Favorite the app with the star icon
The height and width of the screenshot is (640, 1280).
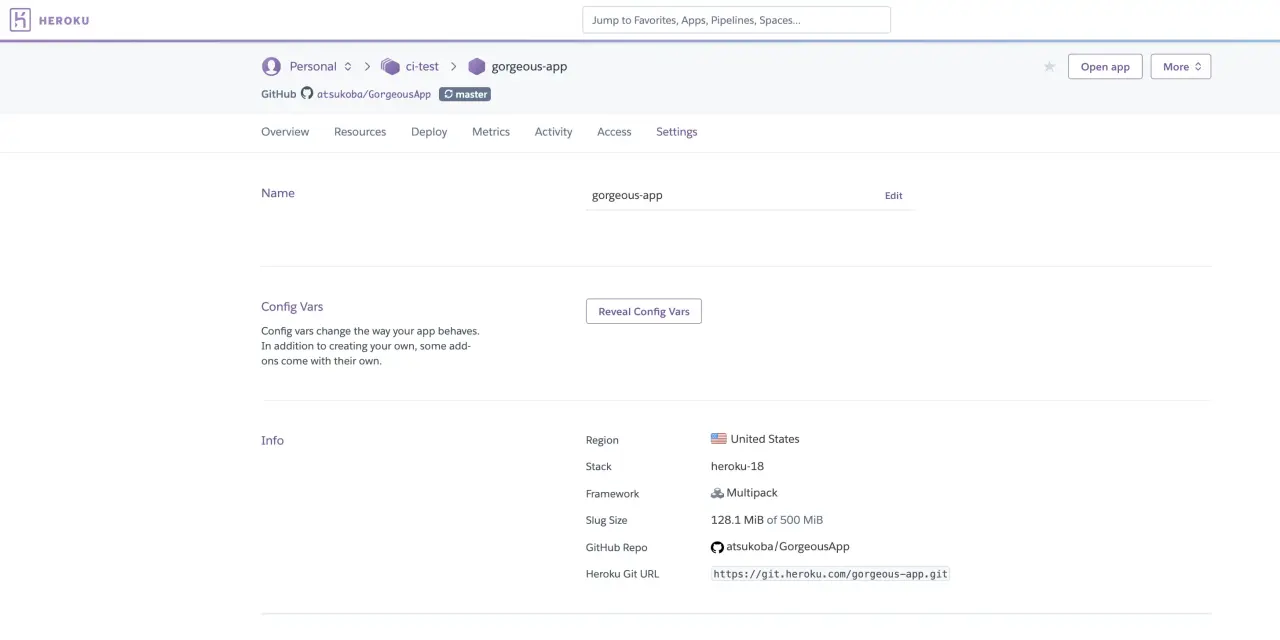1049,67
